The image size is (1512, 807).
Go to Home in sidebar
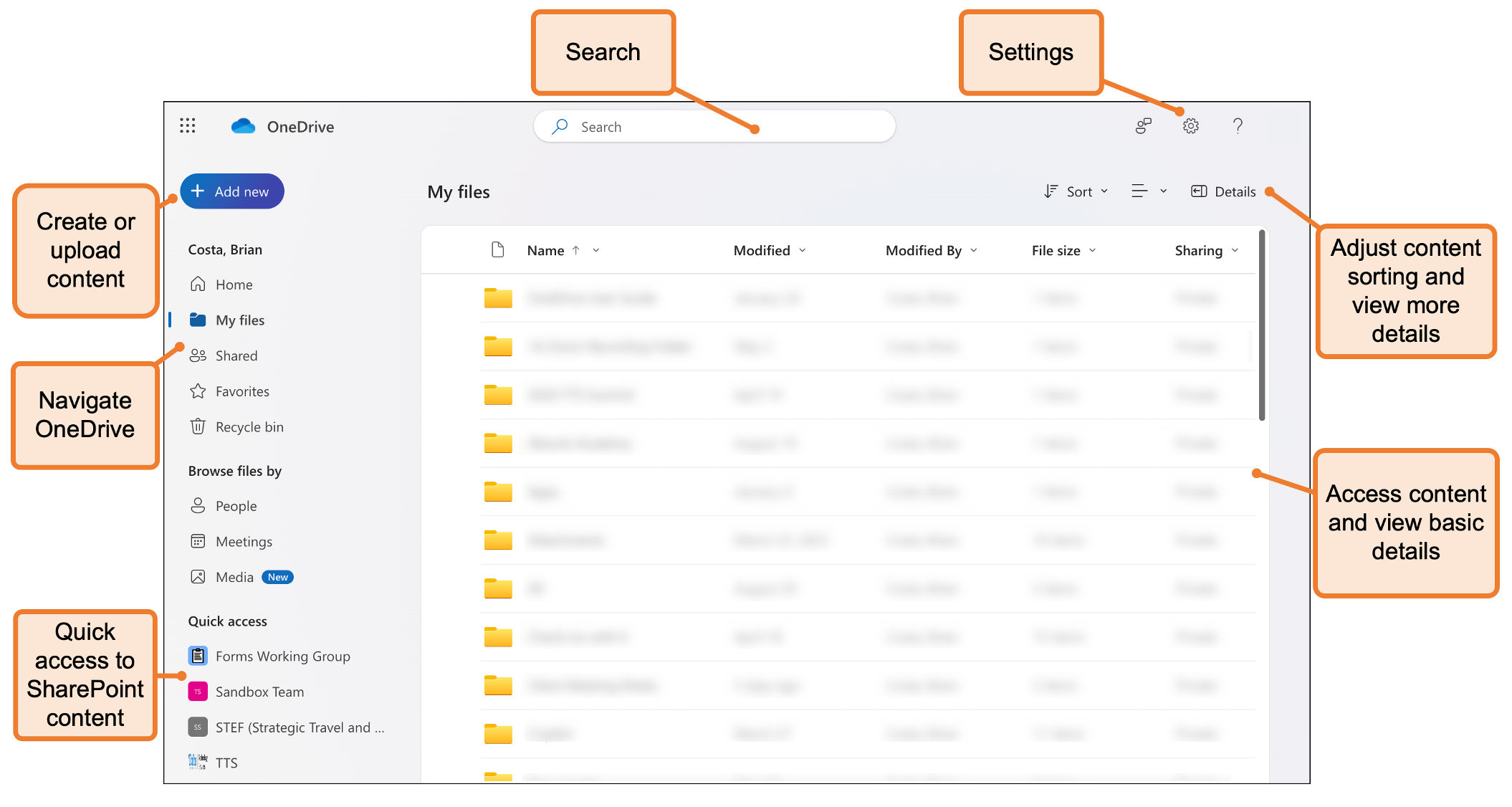[x=221, y=285]
